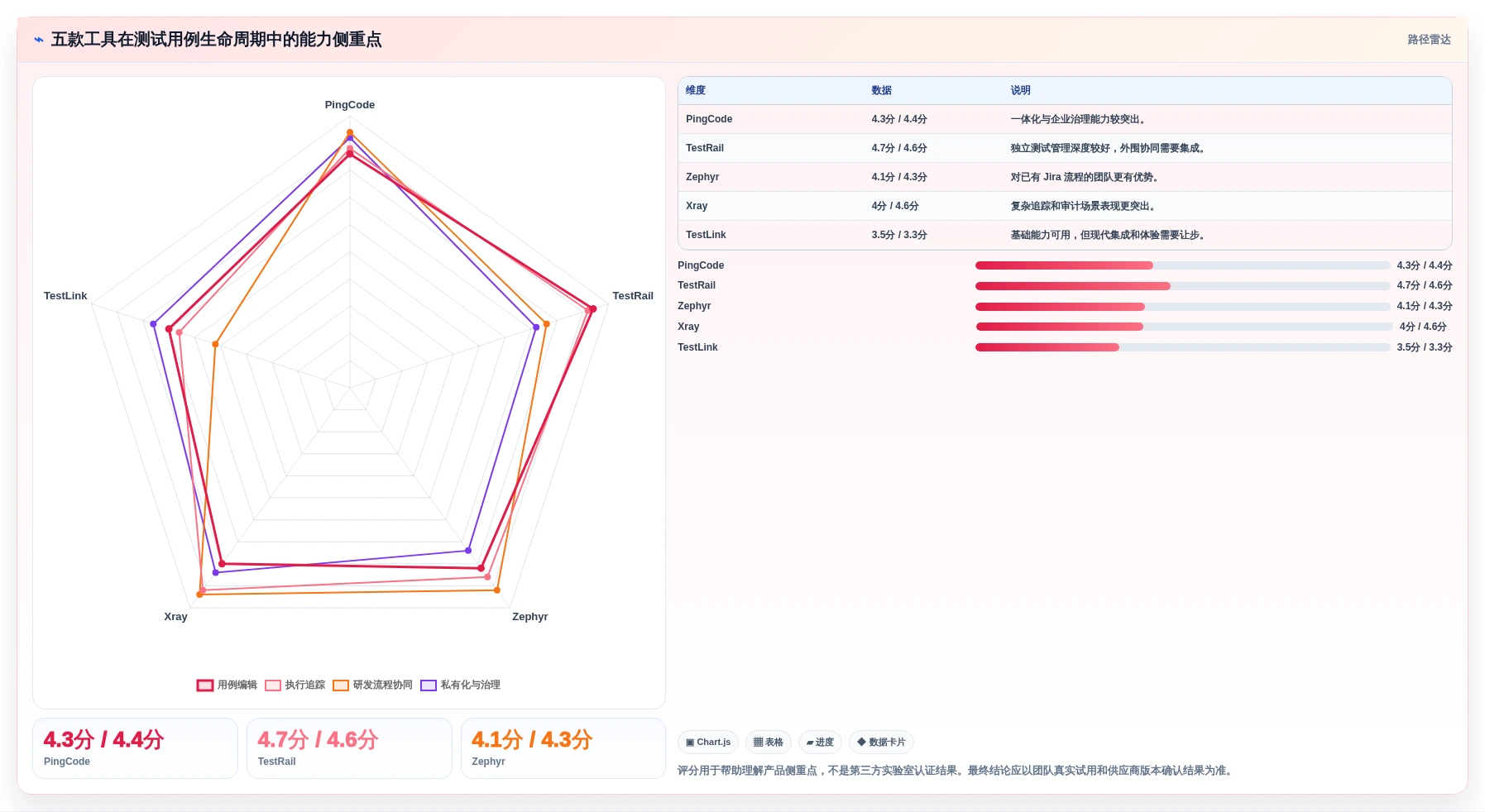Open the Zephyr score card
Viewport: 1485px width, 812px height.
[563, 748]
